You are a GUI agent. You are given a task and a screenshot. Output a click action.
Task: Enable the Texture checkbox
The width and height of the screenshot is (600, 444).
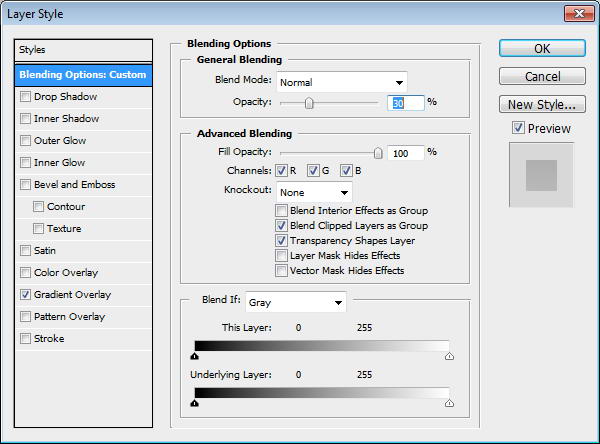click(38, 229)
